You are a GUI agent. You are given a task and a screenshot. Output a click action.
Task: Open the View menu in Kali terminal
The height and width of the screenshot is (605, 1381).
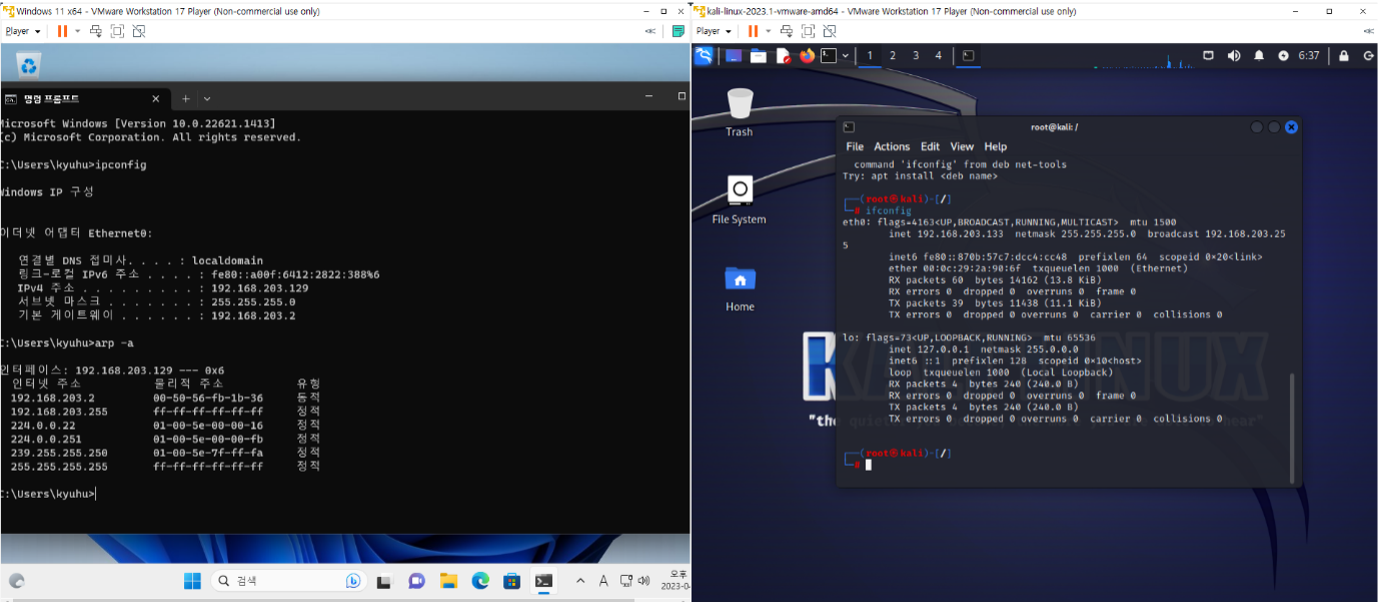coord(961,147)
